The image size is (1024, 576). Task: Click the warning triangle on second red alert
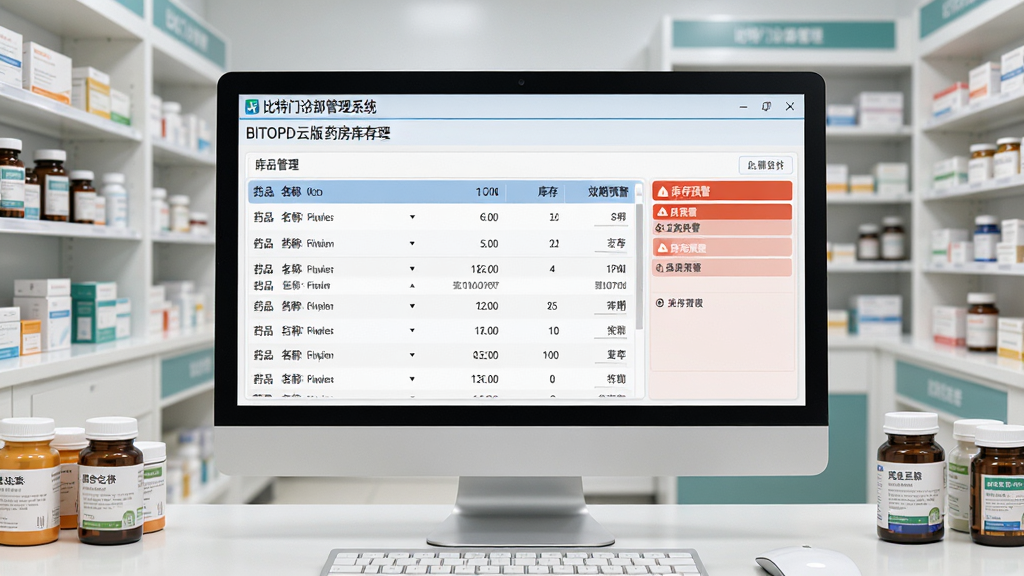pos(662,212)
